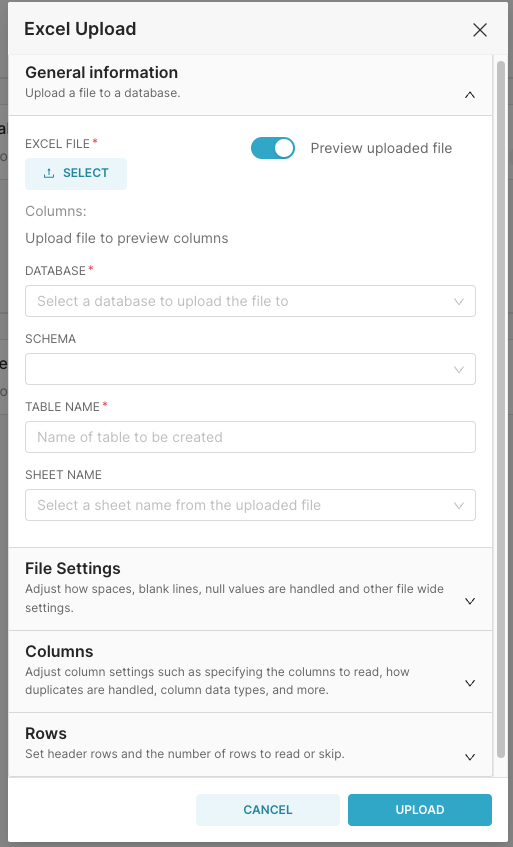Click the Database dropdown arrow icon
513x847 pixels.
[x=459, y=301]
